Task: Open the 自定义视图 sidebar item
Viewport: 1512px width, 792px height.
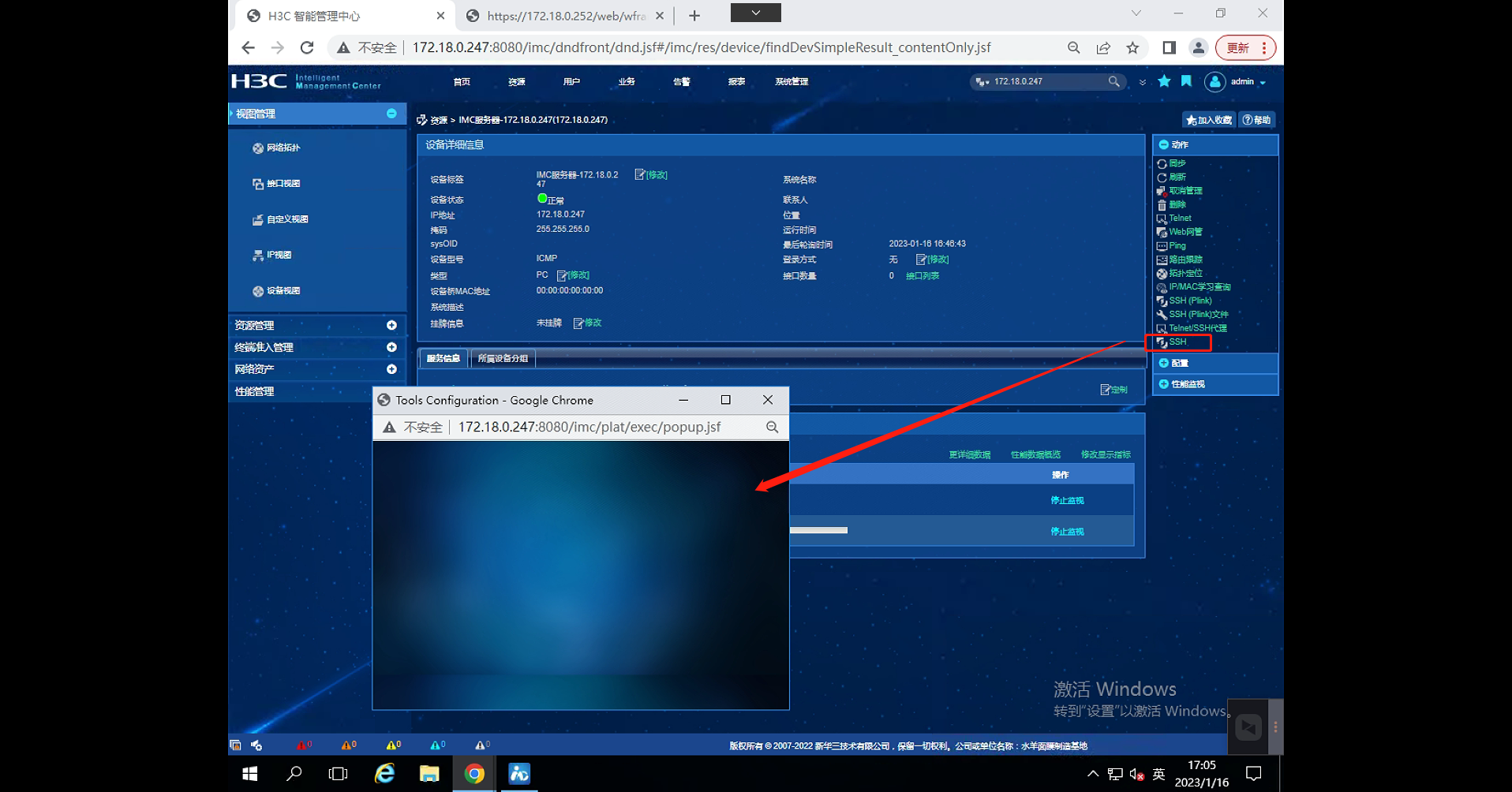Action: (x=280, y=219)
